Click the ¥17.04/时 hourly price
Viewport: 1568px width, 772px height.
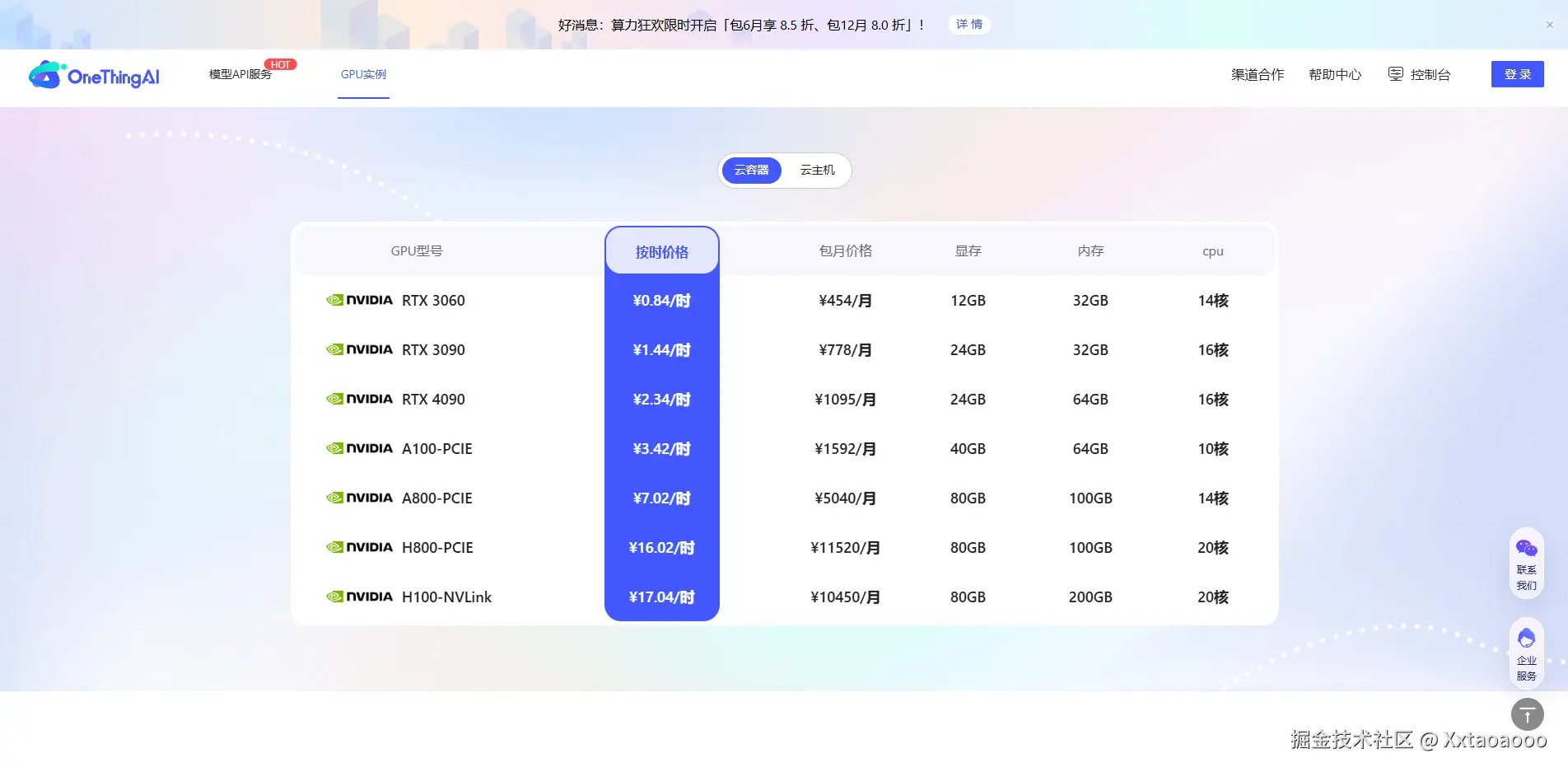click(x=662, y=597)
